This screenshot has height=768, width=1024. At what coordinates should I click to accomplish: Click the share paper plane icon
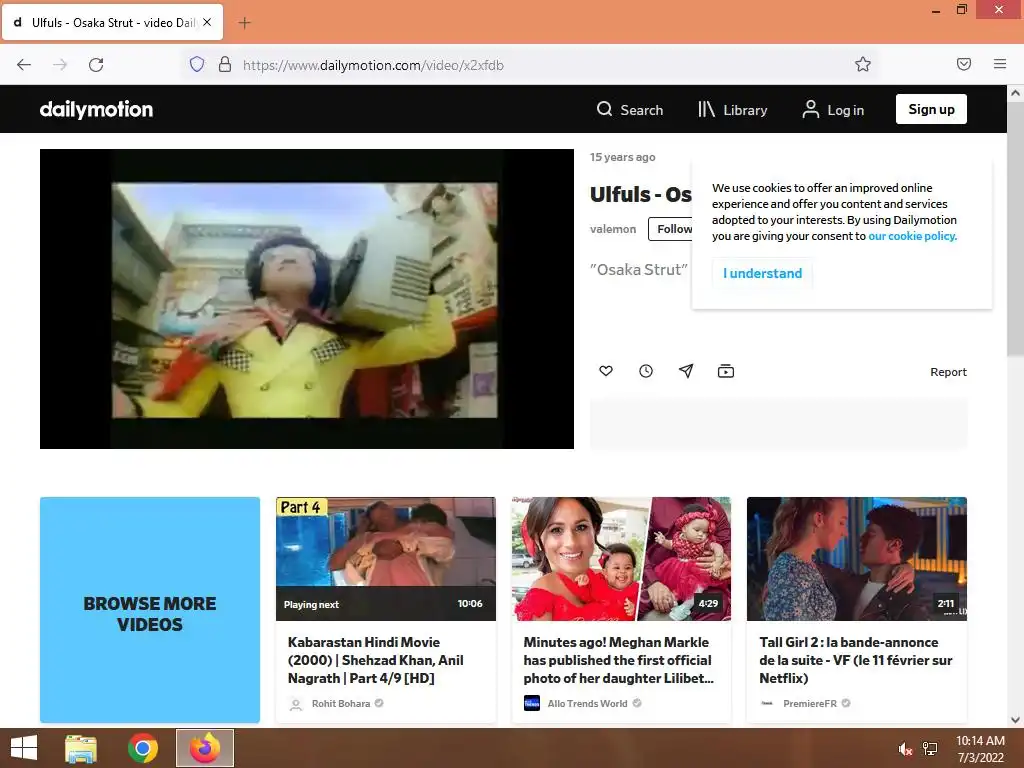(x=686, y=371)
